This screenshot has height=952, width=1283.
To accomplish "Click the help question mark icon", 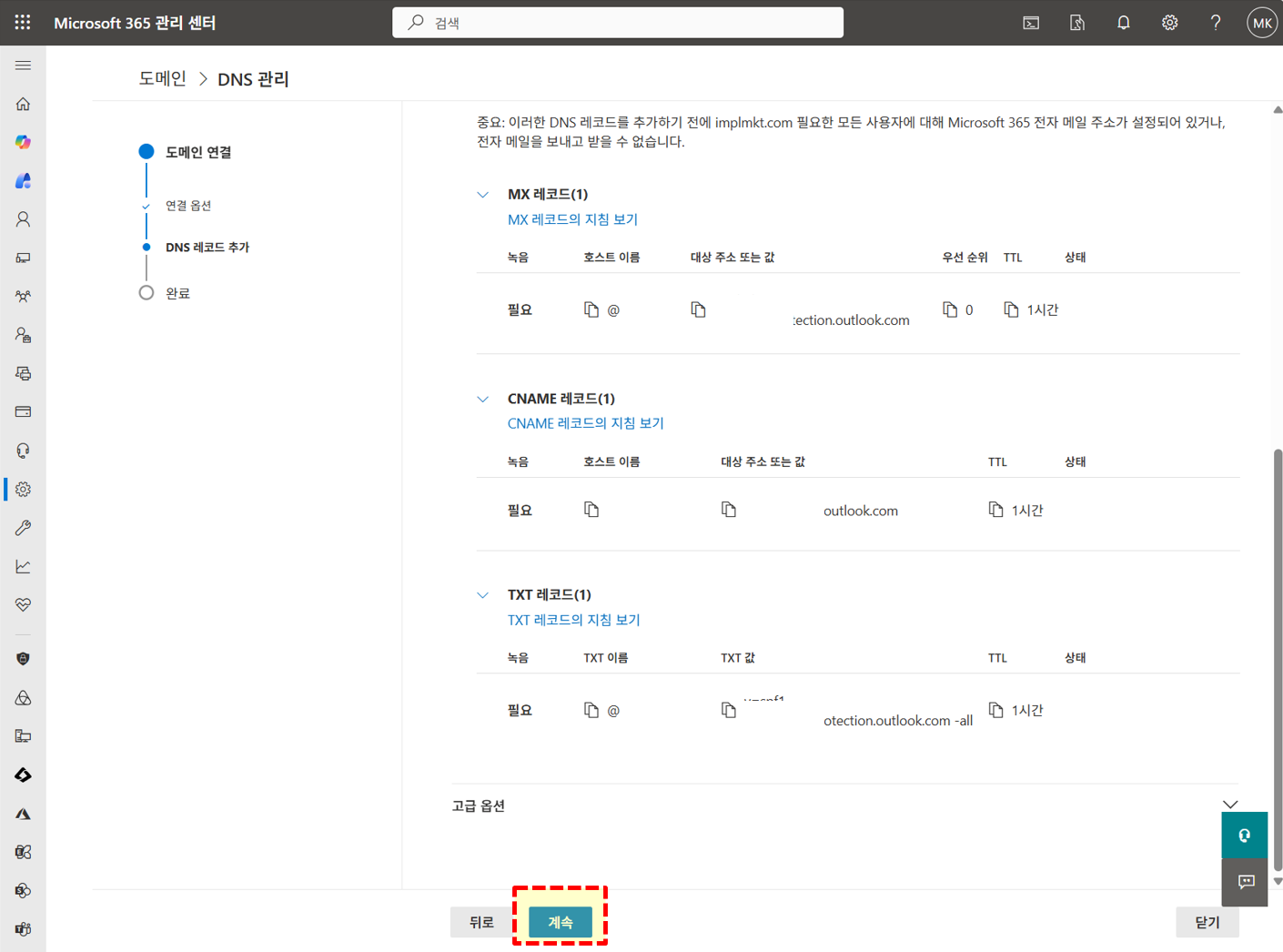I will (x=1216, y=23).
